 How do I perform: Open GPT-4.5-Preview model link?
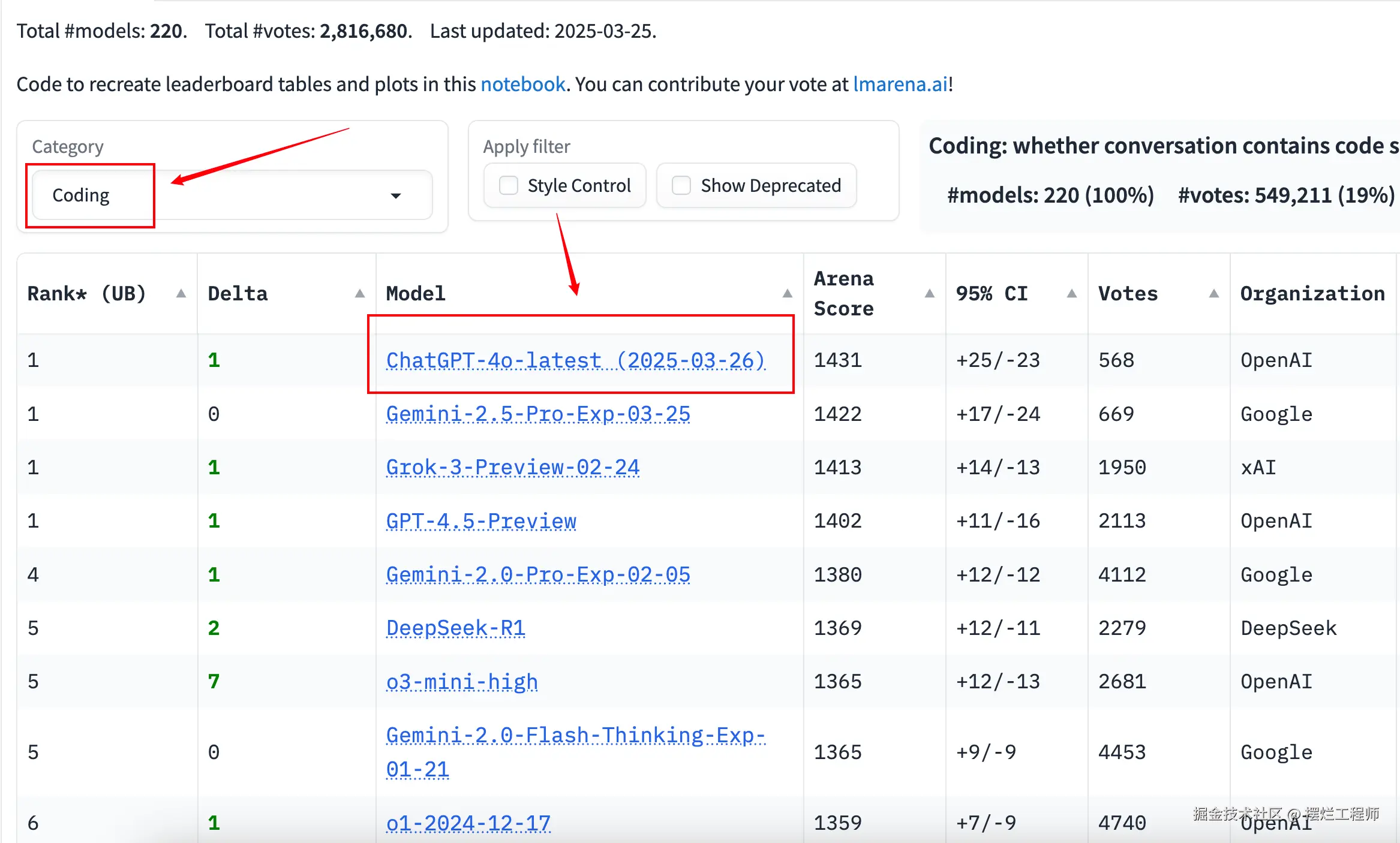(481, 521)
